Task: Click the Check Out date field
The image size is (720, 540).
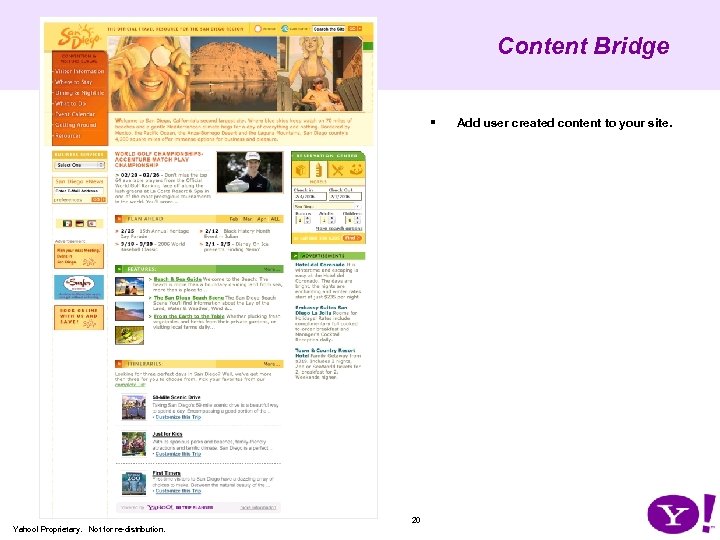Action: point(345,197)
